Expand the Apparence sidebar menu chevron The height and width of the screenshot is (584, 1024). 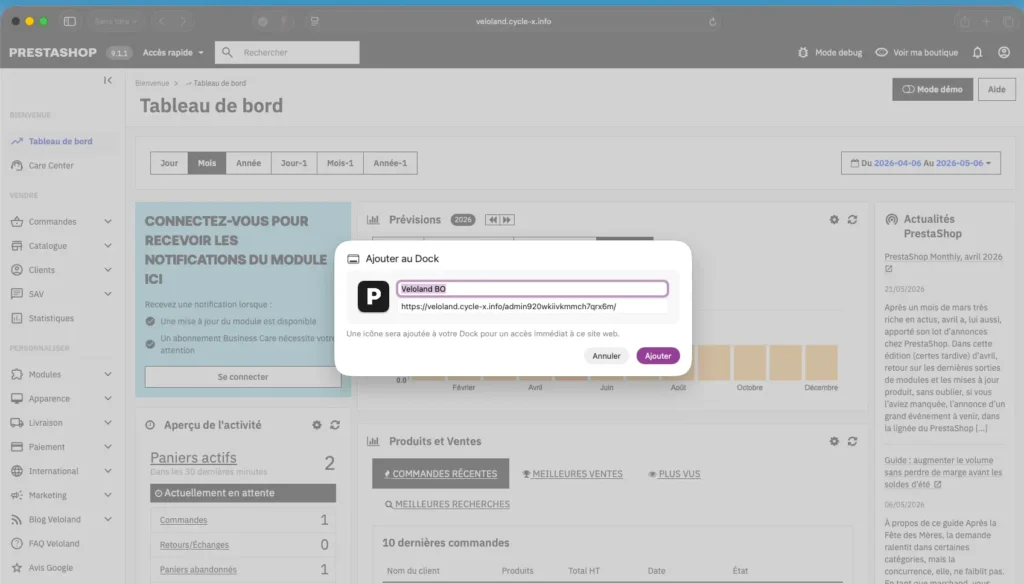coord(108,398)
